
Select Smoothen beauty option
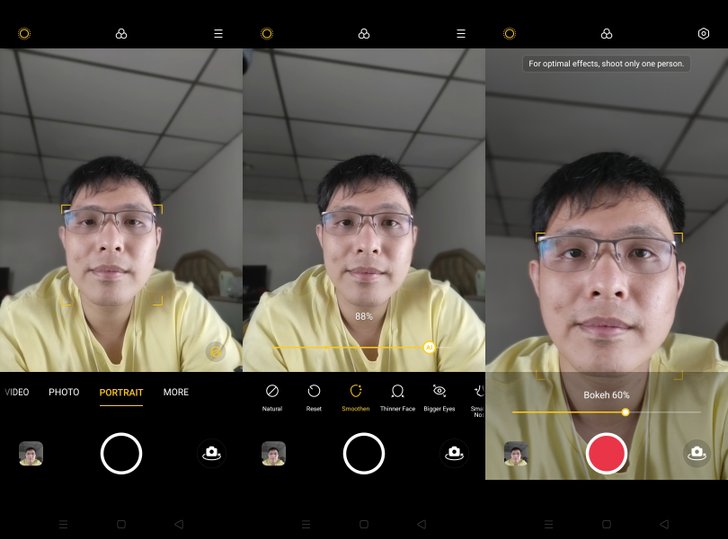[356, 397]
